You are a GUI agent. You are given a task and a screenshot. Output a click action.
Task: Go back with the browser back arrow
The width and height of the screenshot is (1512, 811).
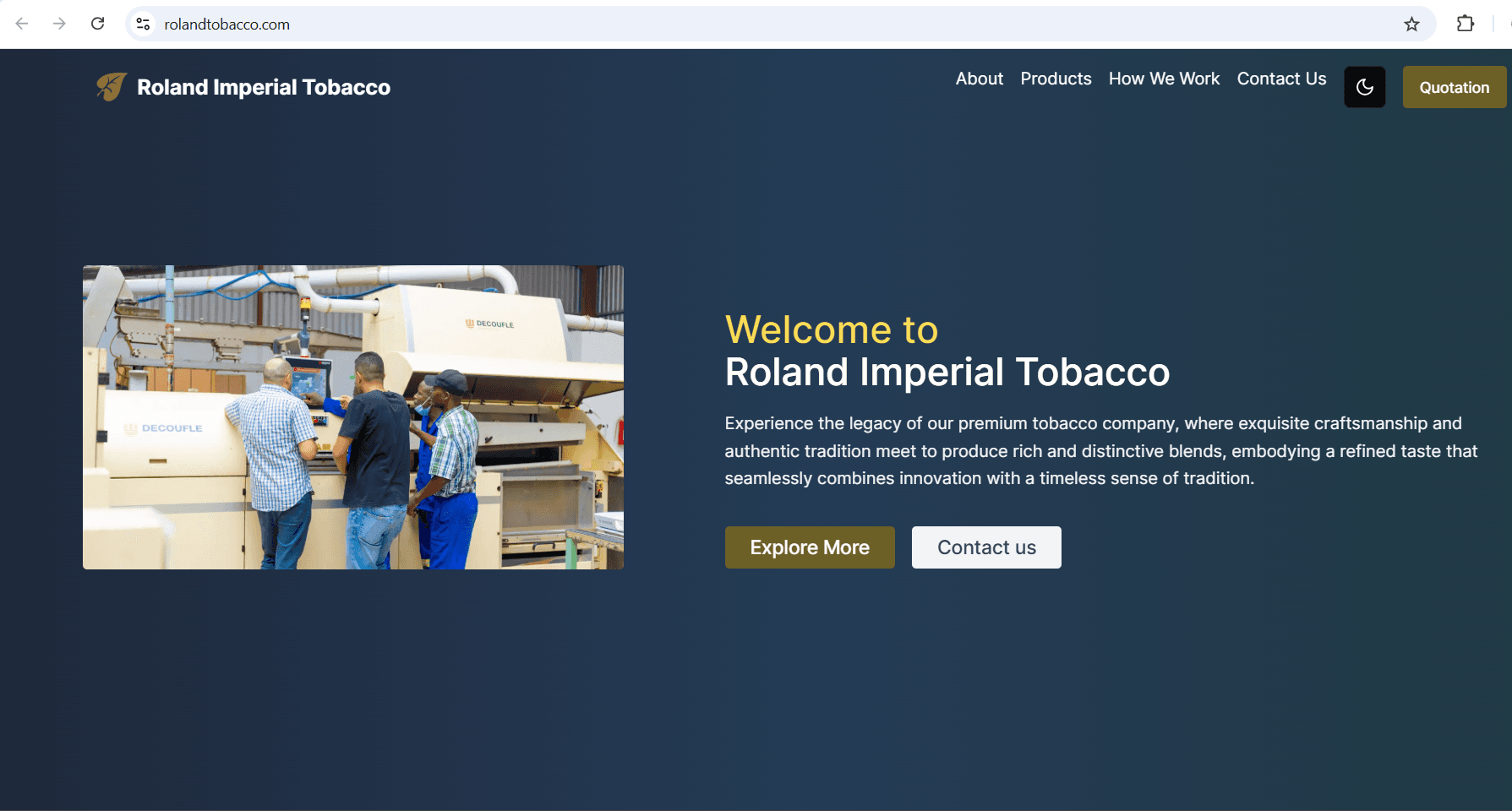pos(22,24)
